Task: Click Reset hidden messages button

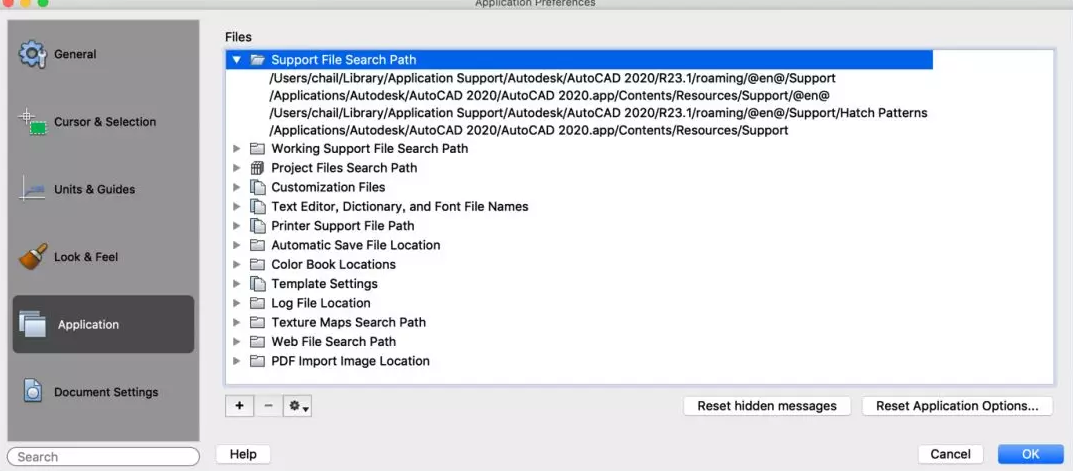Action: (767, 406)
